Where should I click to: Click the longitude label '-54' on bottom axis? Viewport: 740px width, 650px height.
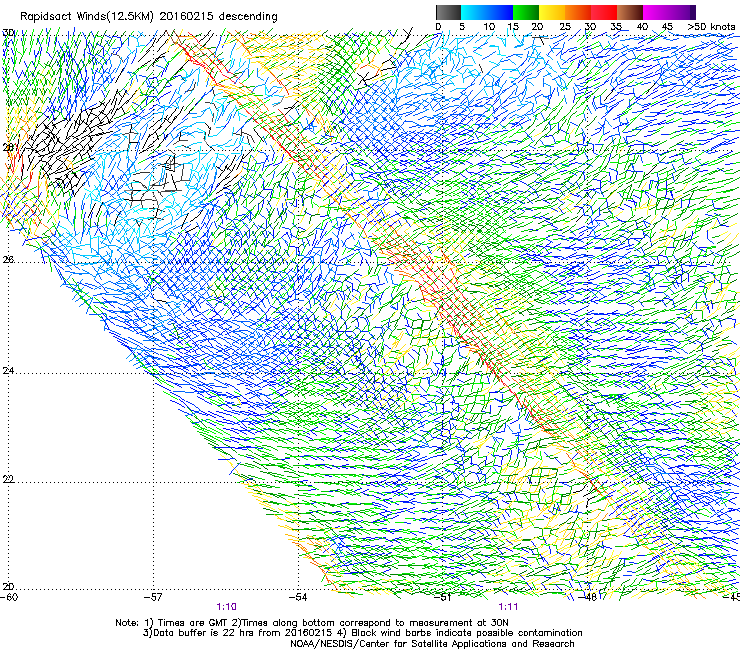[298, 597]
